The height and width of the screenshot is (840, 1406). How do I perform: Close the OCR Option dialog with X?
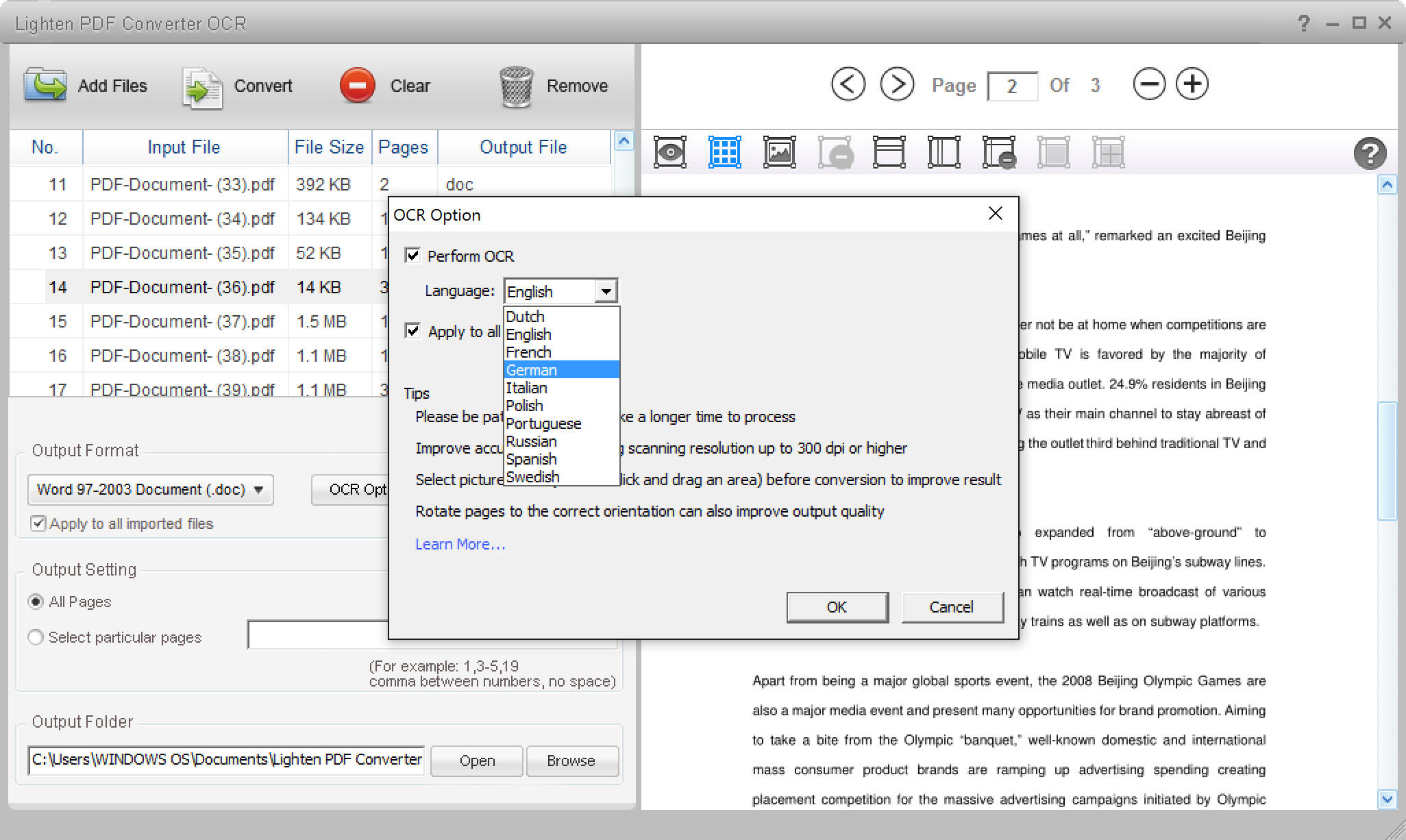click(x=996, y=214)
